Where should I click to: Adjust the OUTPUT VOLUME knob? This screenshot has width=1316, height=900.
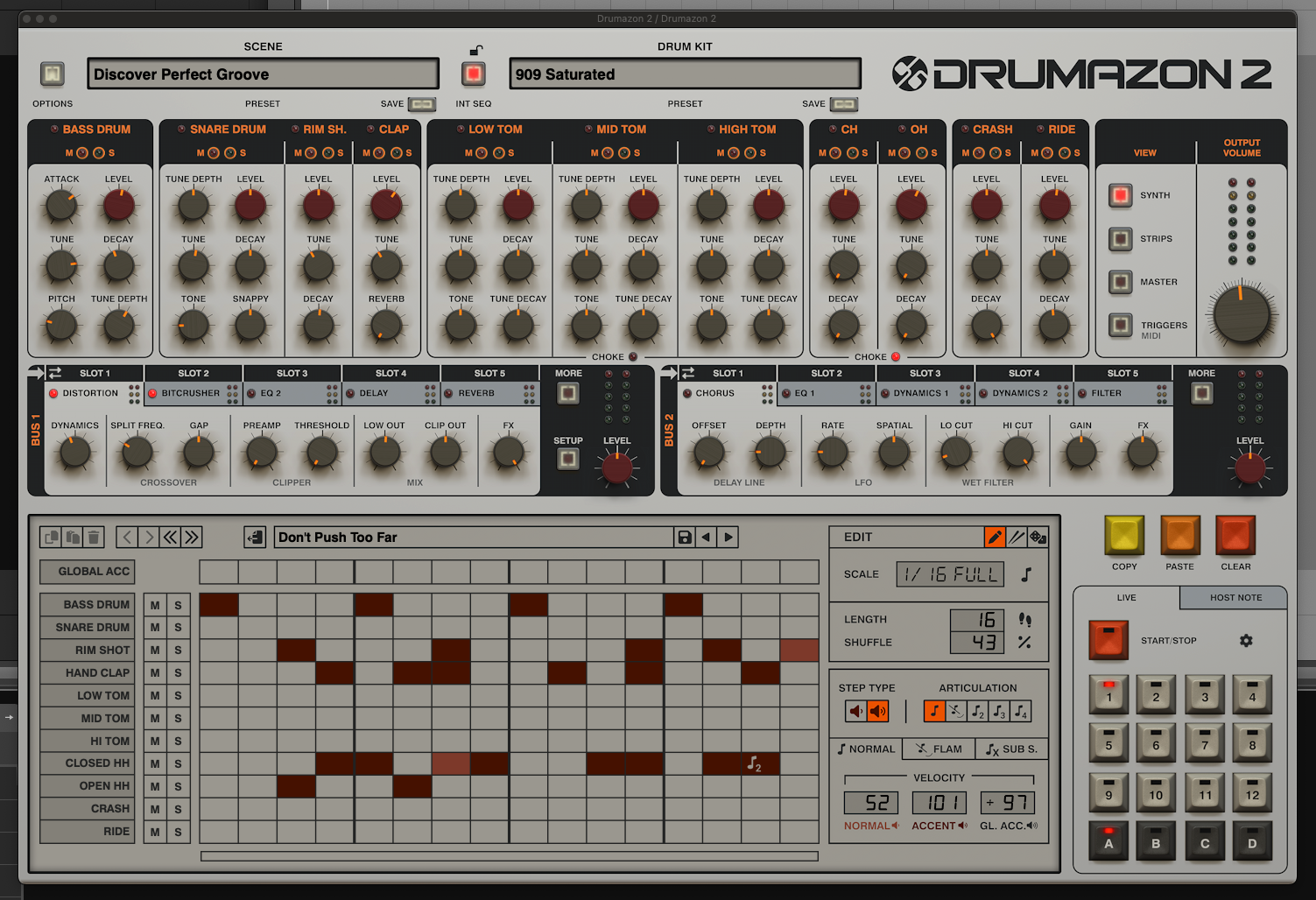pyautogui.click(x=1242, y=314)
